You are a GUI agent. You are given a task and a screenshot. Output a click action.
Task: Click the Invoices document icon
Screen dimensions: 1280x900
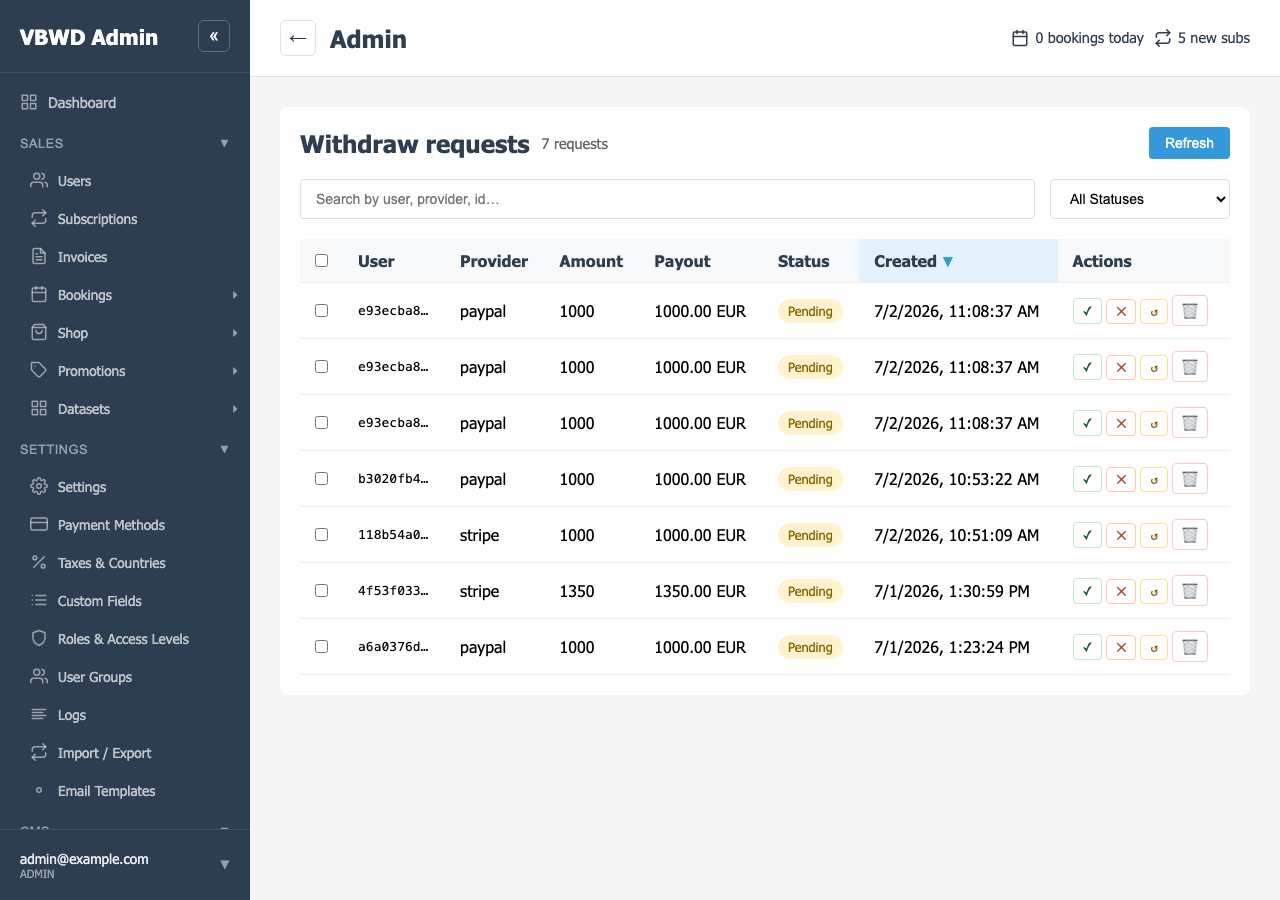[39, 257]
